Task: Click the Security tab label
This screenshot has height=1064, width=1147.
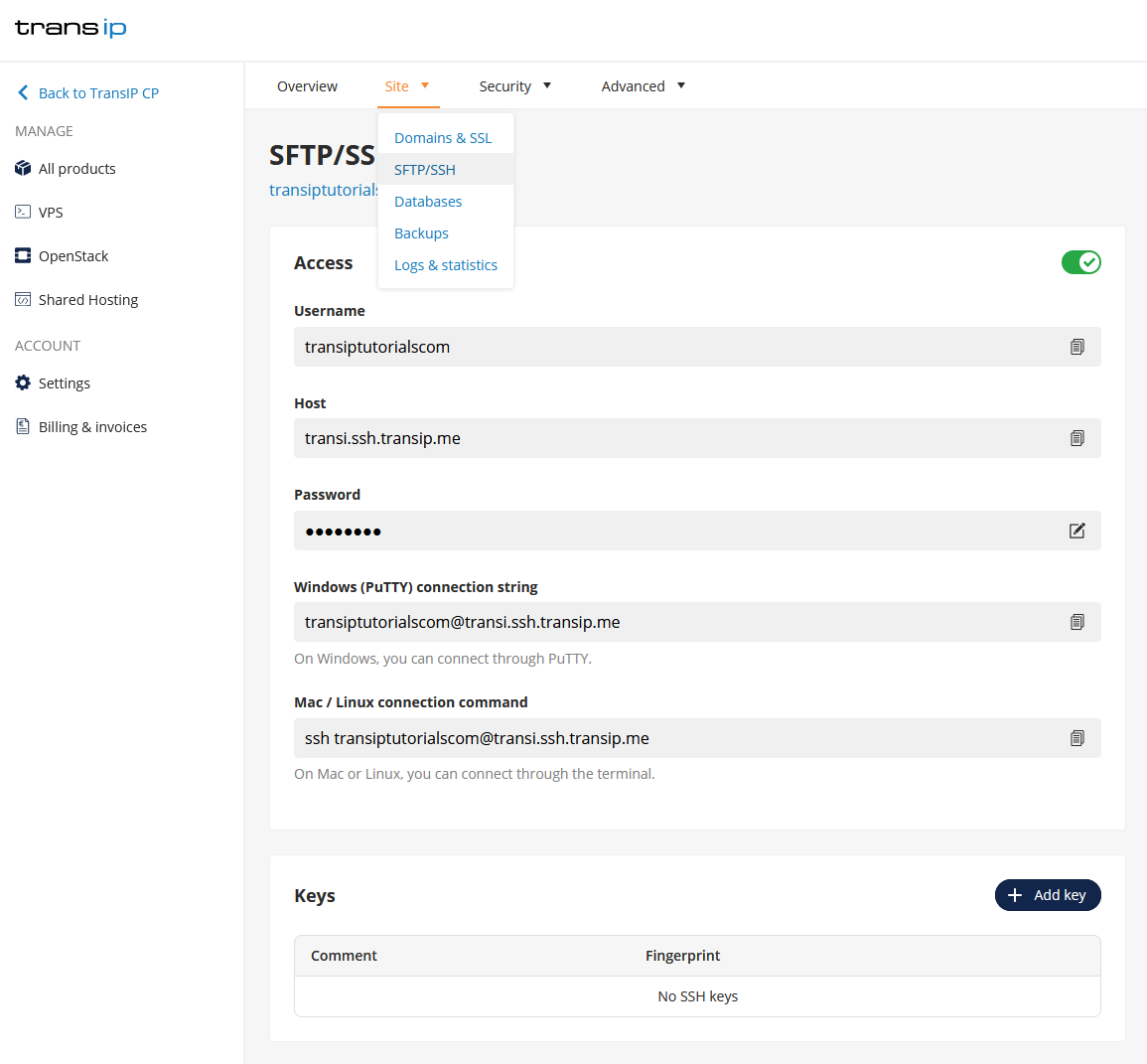Action: [504, 86]
